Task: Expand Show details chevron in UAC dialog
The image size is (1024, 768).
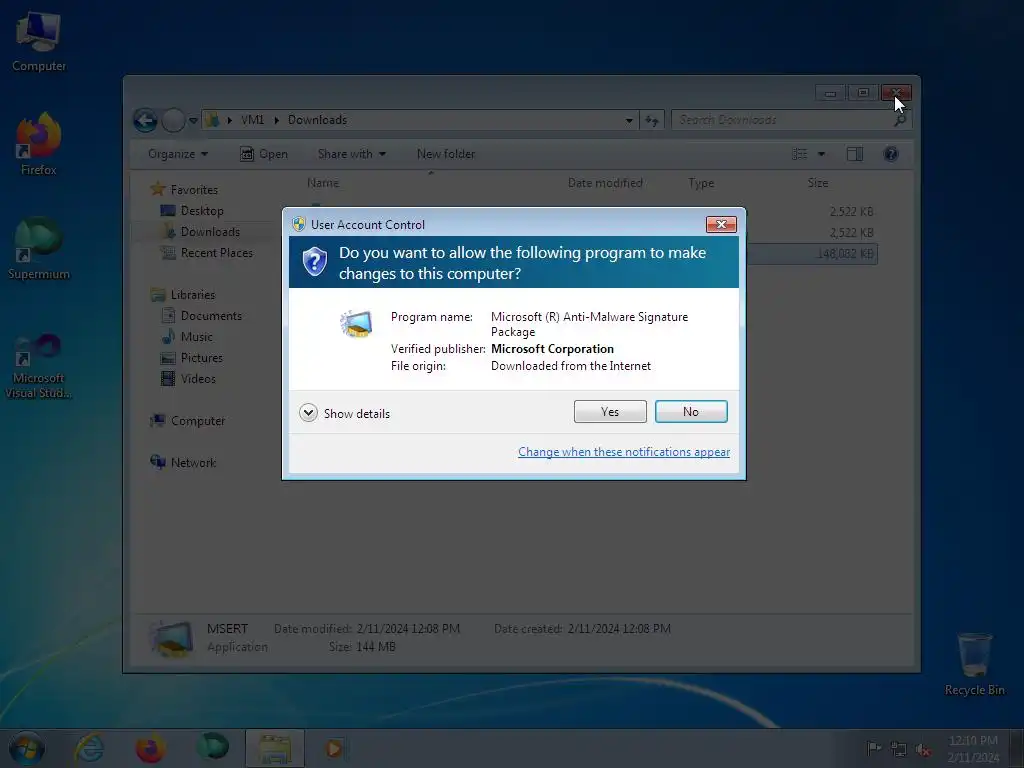Action: click(x=308, y=413)
